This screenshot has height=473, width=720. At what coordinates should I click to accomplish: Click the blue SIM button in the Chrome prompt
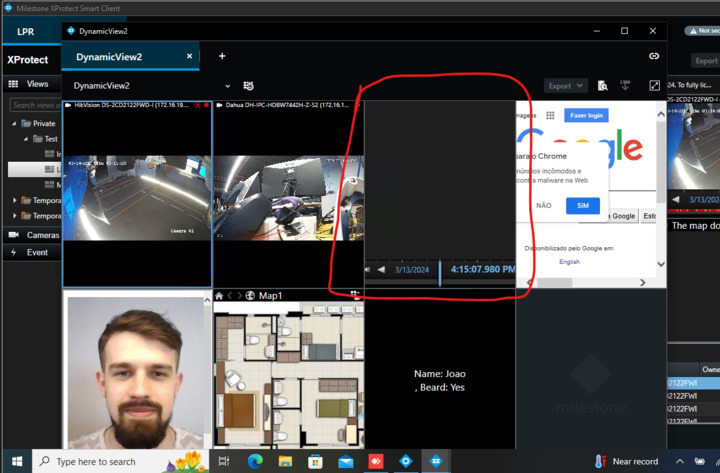coord(582,205)
